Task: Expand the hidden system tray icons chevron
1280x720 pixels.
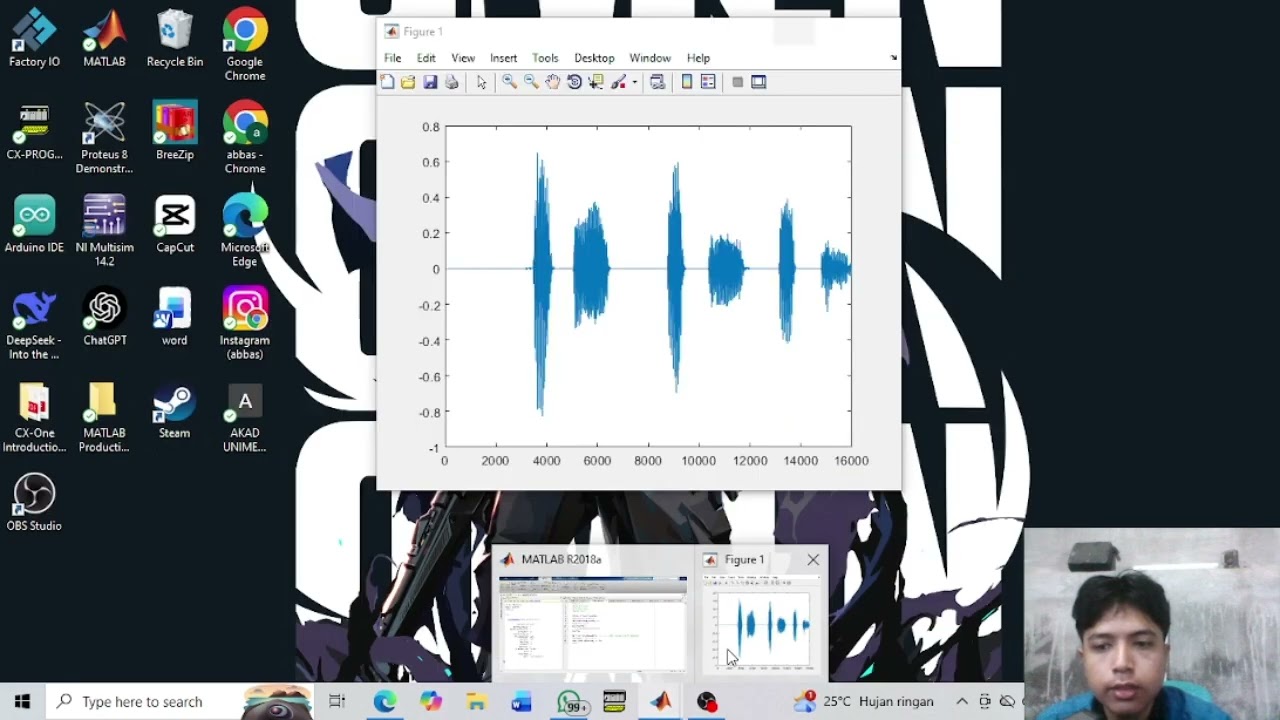Action: pos(962,702)
